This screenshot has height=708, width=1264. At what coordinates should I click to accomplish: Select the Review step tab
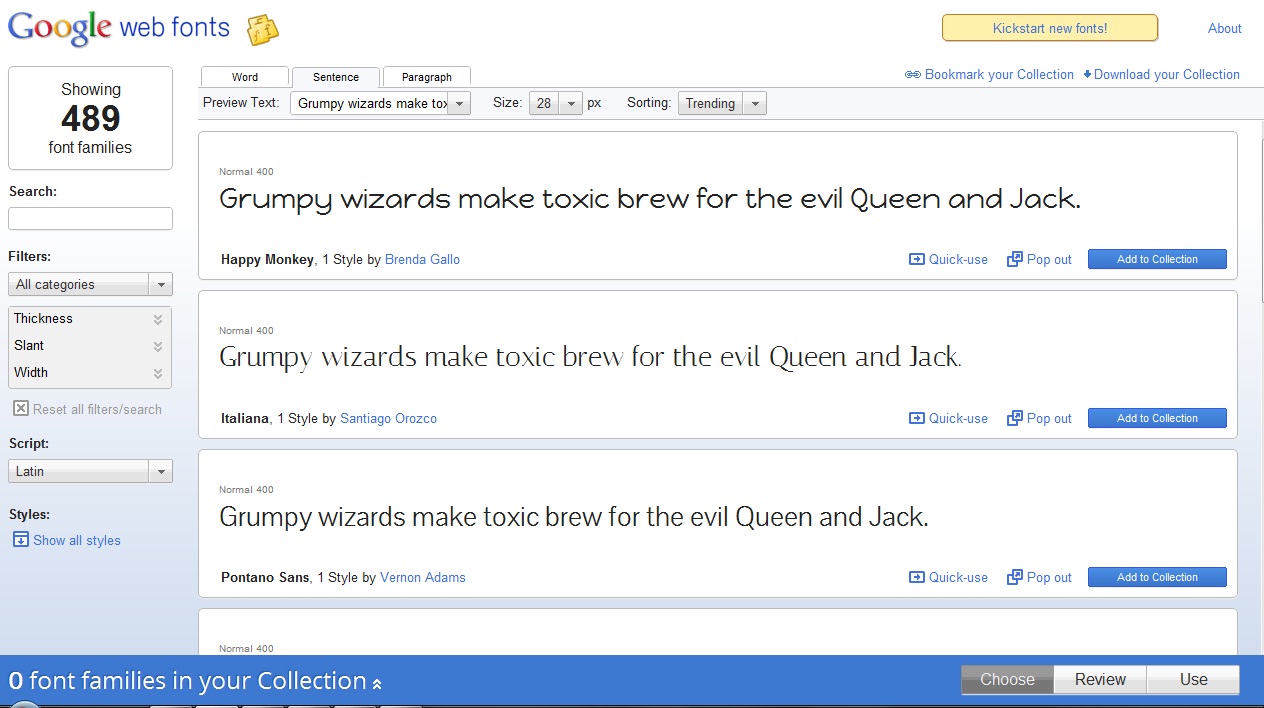pyautogui.click(x=1100, y=679)
